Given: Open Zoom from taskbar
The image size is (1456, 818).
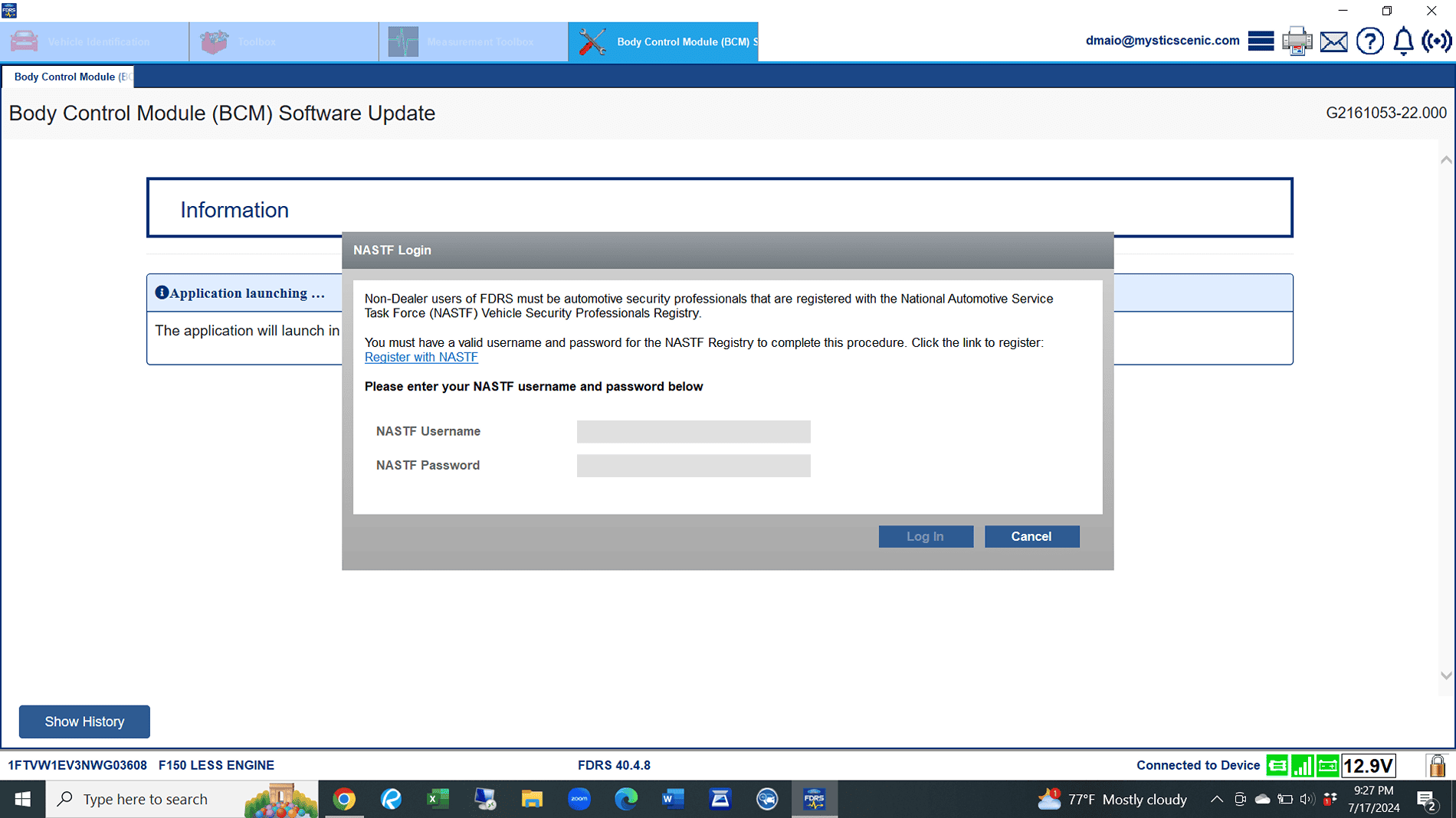Looking at the screenshot, I should pos(579,799).
